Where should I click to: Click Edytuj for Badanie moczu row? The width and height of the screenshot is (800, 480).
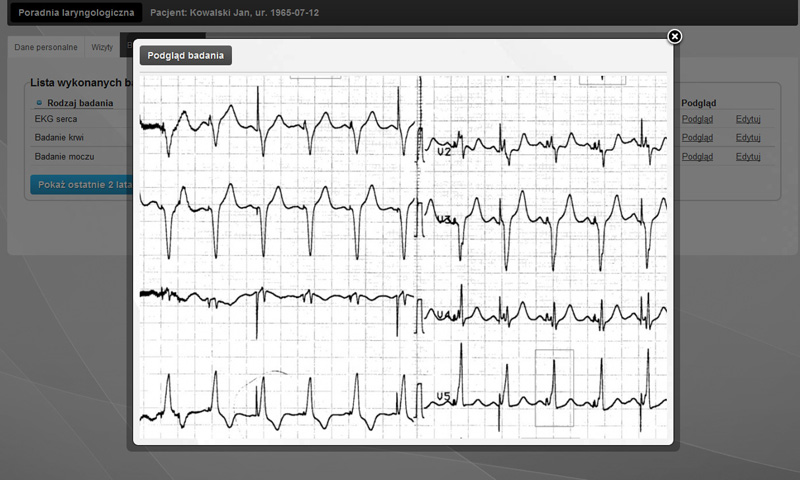tap(748, 157)
